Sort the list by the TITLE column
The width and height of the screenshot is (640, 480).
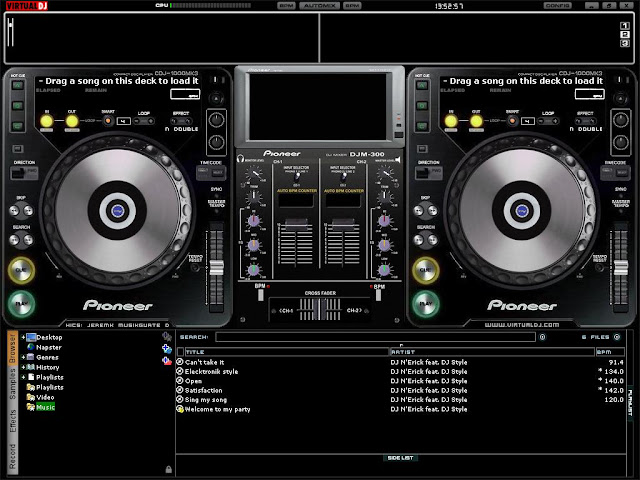click(x=287, y=352)
